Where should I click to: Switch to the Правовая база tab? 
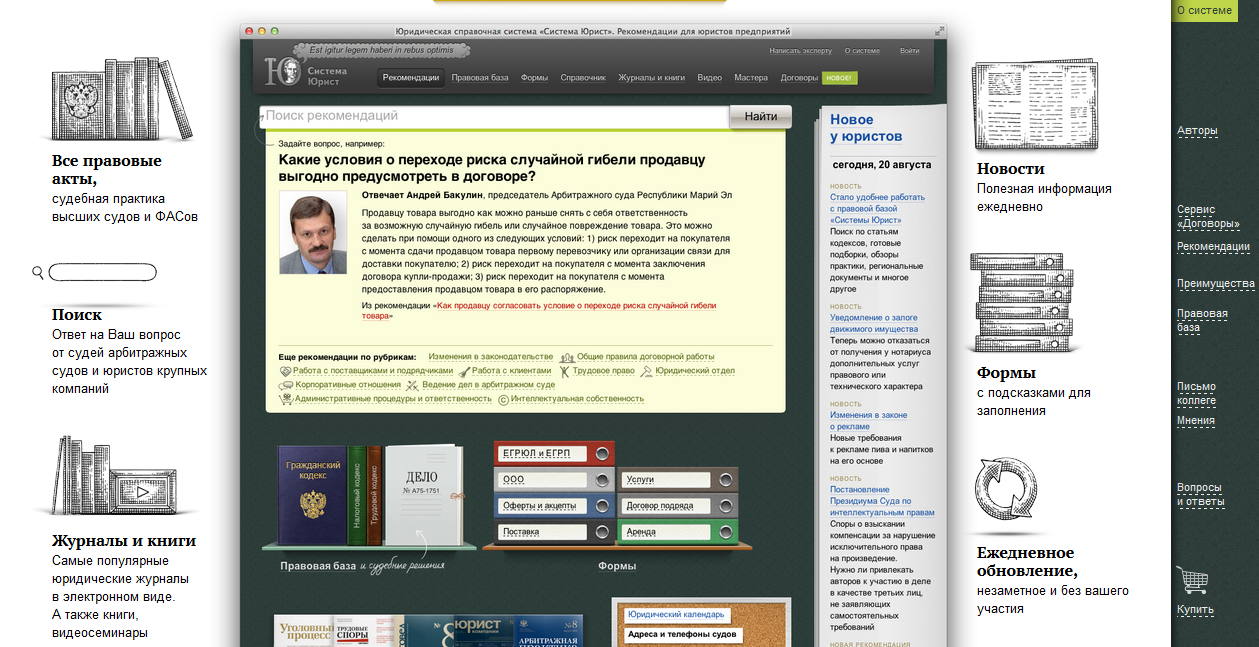480,78
